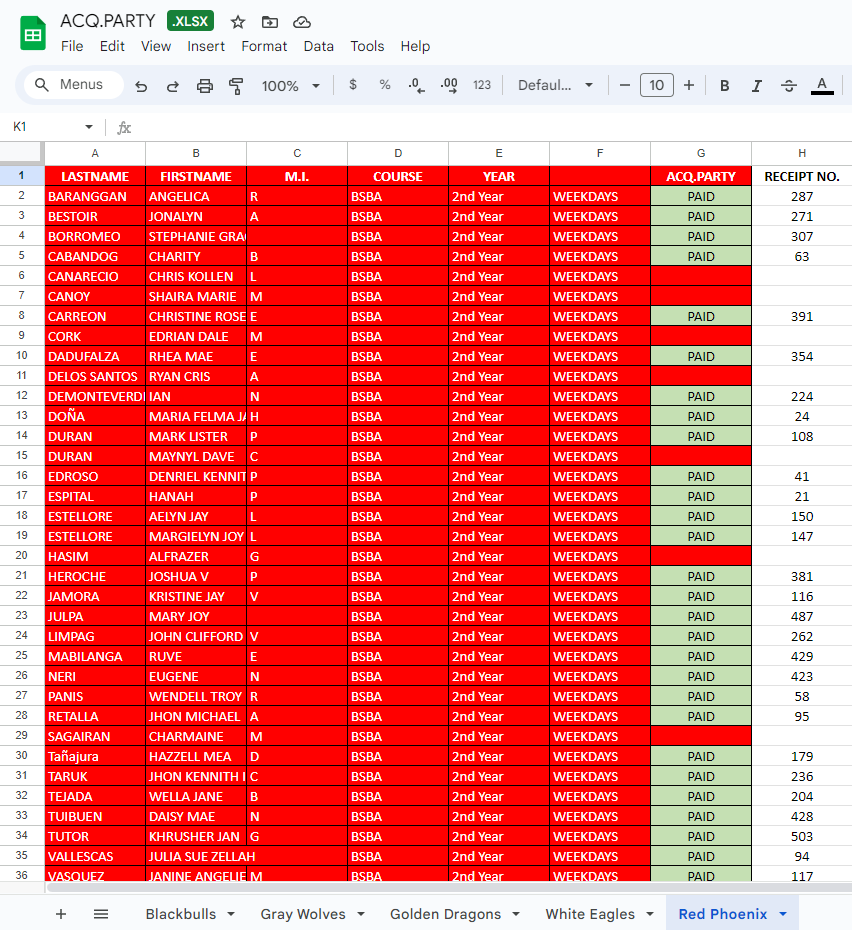Open the Default font dropdown
This screenshot has height=930, width=852.
click(555, 85)
